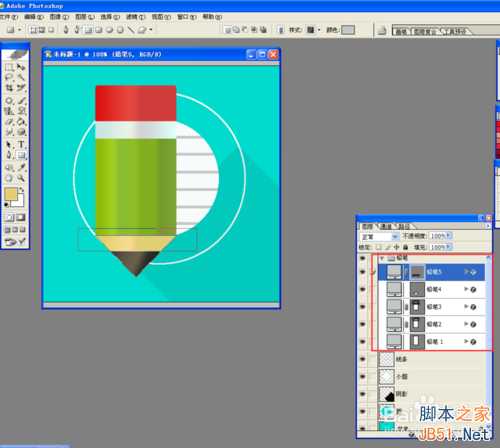The image size is (500, 448).
Task: Open the blend mode dropdown
Action: tap(380, 236)
